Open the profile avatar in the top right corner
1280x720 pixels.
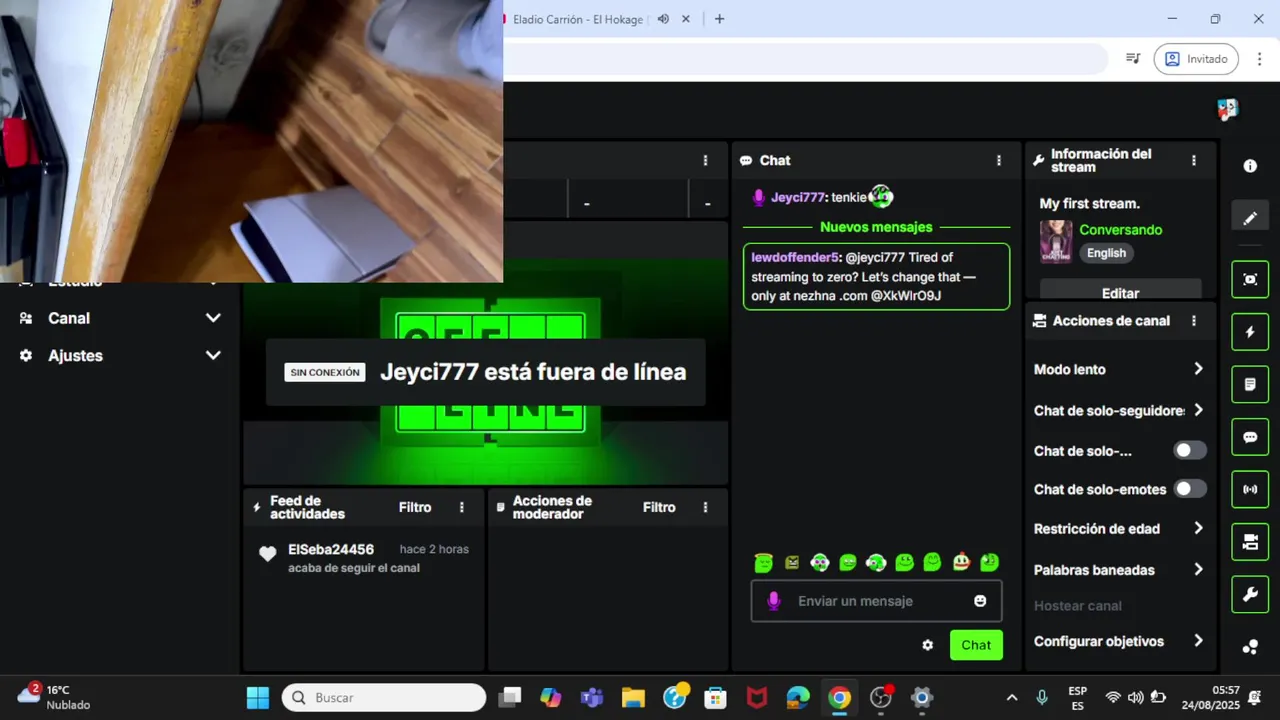(1228, 109)
